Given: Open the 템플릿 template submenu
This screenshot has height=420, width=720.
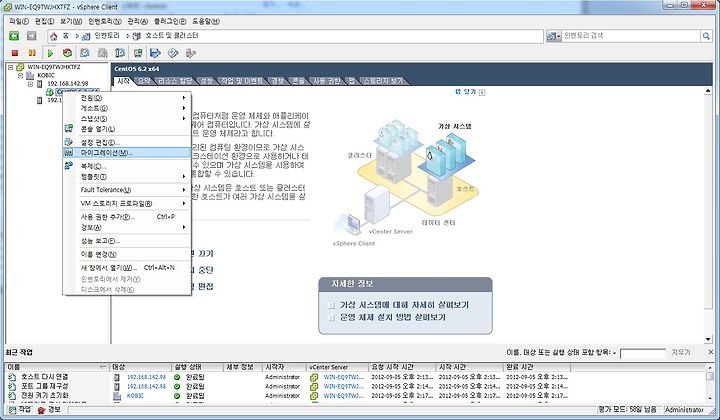Looking at the screenshot, I should (x=127, y=177).
